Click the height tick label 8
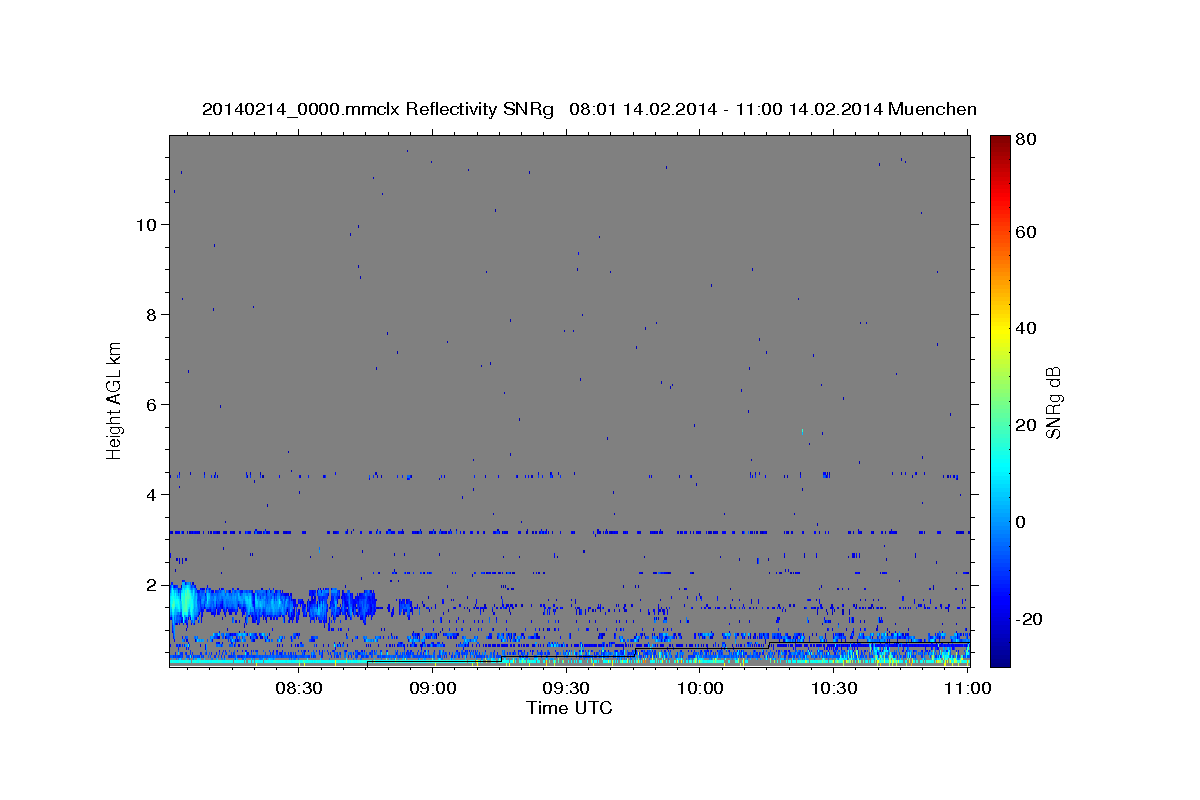Image resolution: width=1200 pixels, height=800 pixels. point(152,314)
